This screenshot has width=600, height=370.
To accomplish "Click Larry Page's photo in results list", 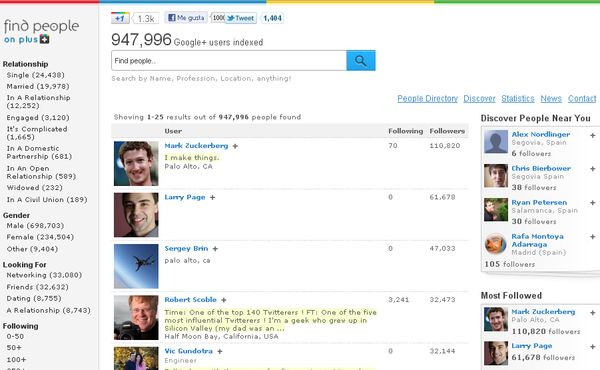I will tap(136, 215).
